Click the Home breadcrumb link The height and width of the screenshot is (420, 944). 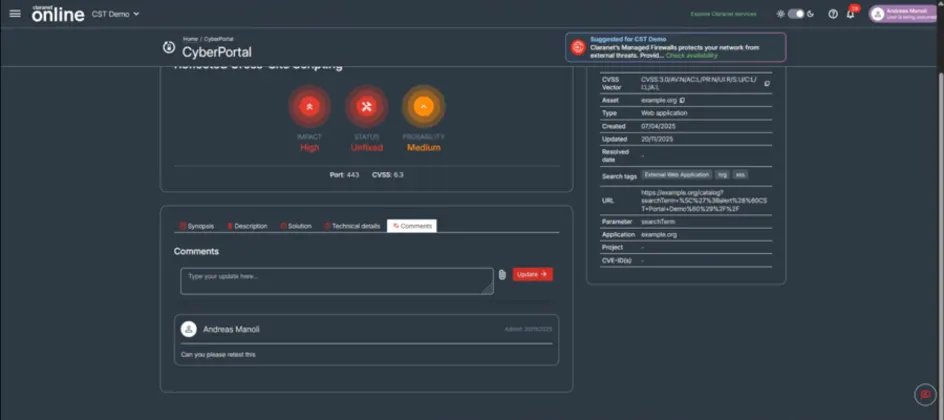coord(190,39)
